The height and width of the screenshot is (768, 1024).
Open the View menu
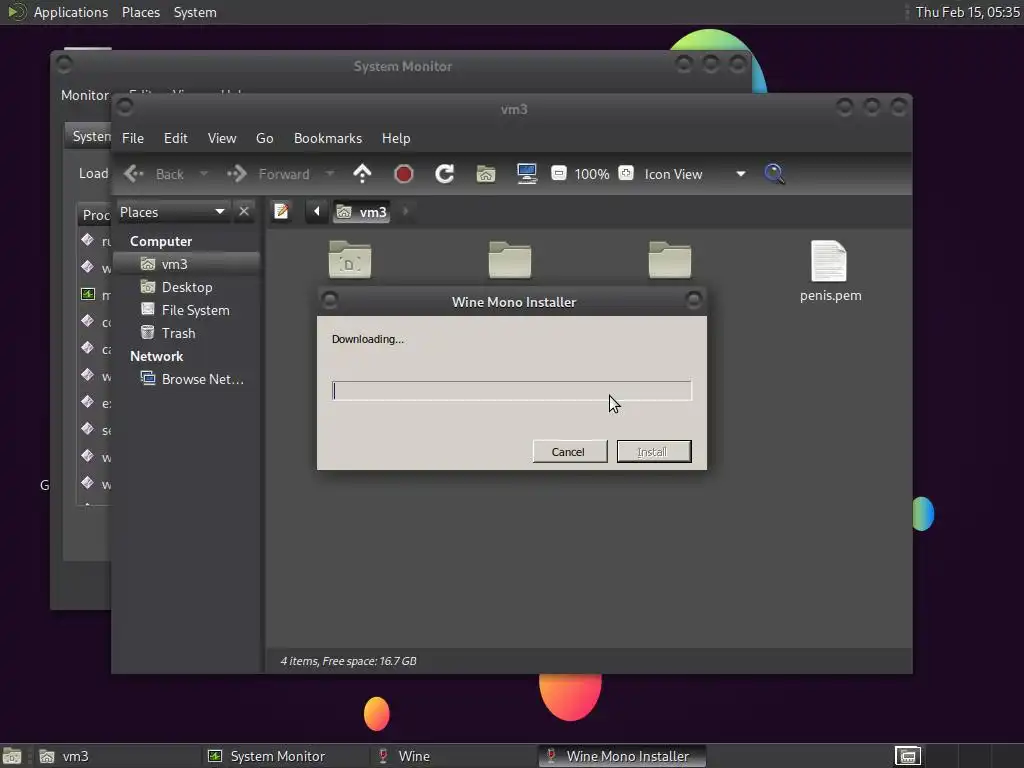point(222,138)
